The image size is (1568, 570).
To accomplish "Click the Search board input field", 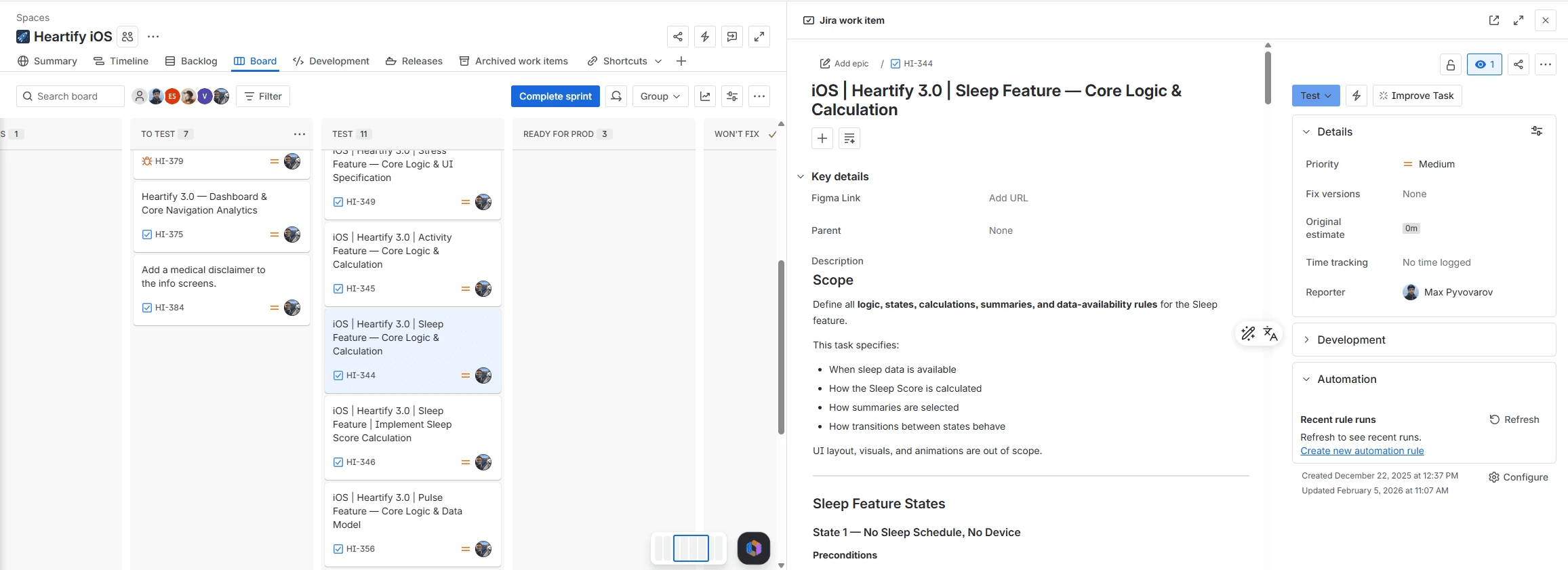I will tap(71, 96).
